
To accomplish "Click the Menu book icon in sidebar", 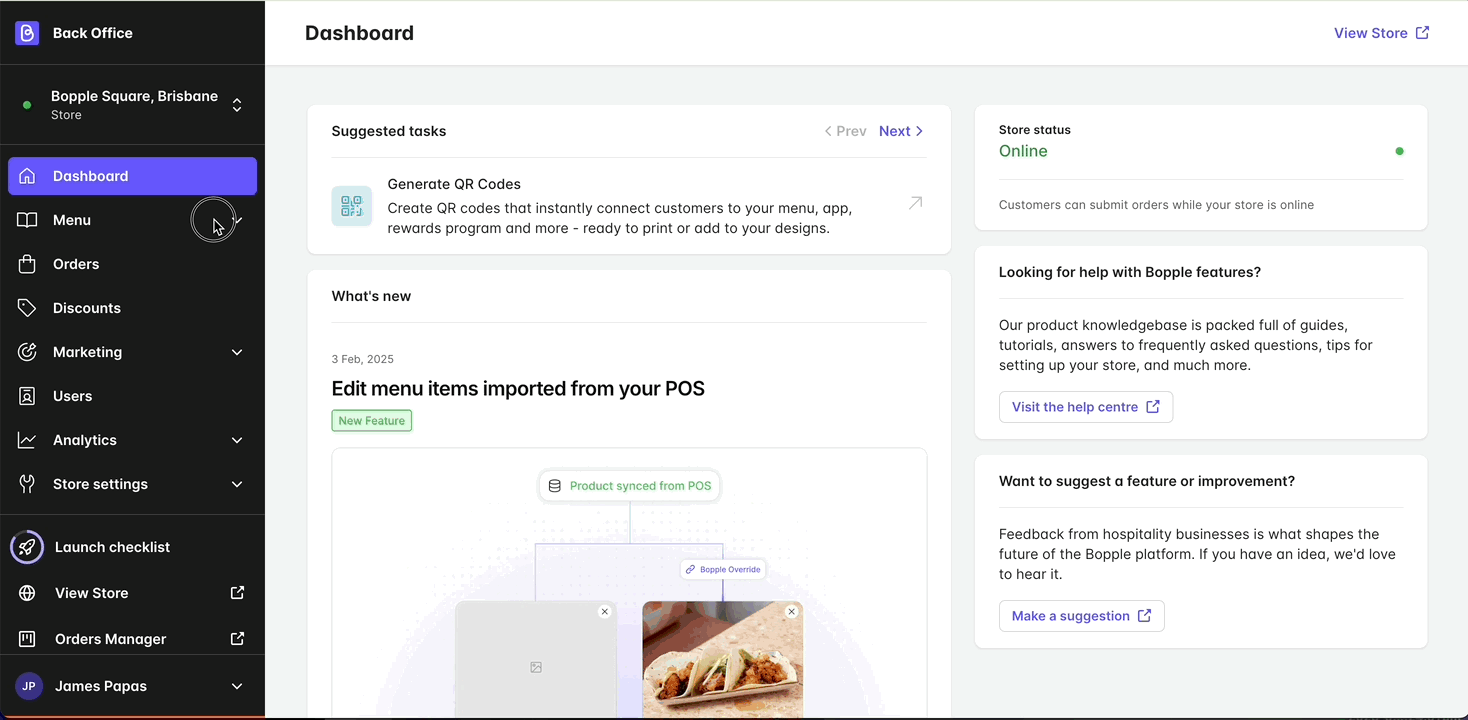I will [27, 220].
